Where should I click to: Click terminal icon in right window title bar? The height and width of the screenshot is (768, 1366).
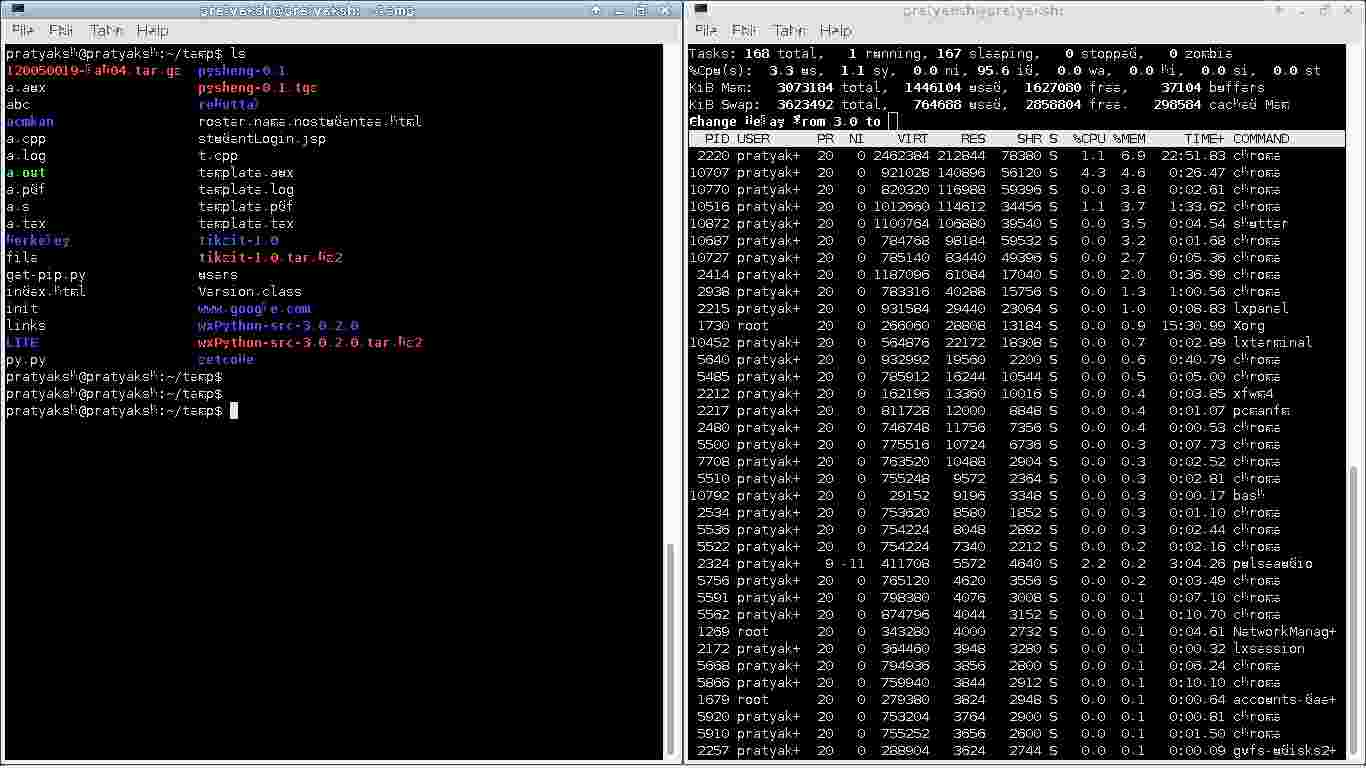click(701, 10)
